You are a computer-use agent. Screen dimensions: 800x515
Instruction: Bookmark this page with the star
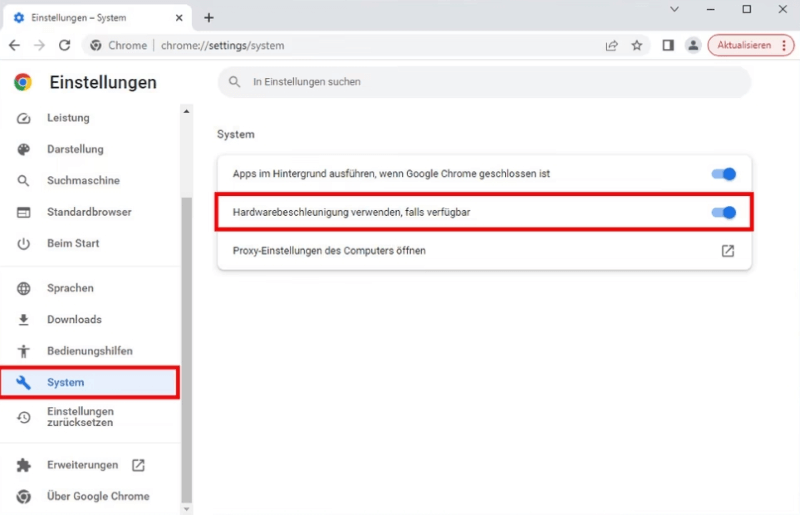coord(637,45)
